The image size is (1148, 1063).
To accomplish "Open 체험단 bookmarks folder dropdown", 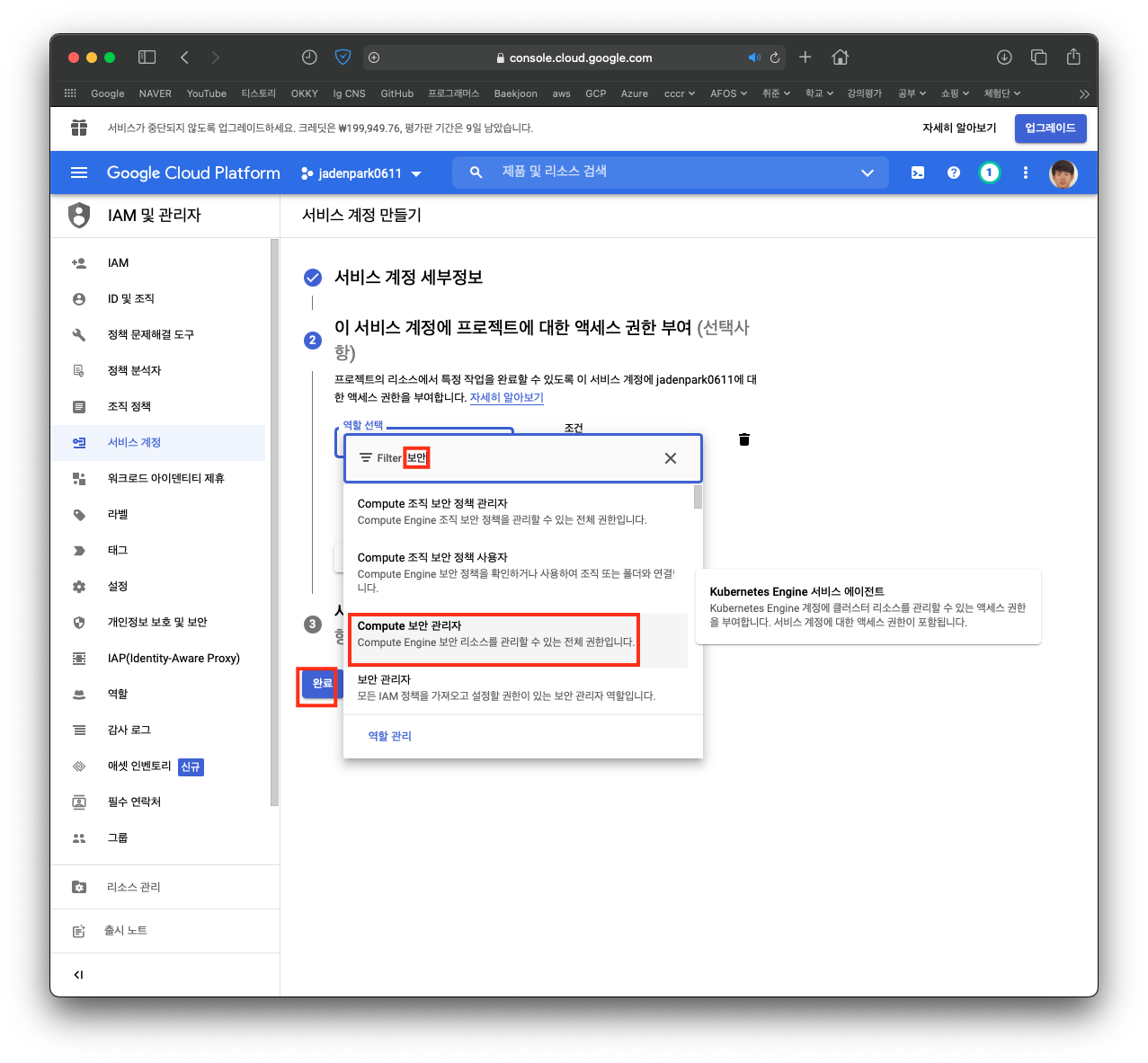I will click(1002, 93).
